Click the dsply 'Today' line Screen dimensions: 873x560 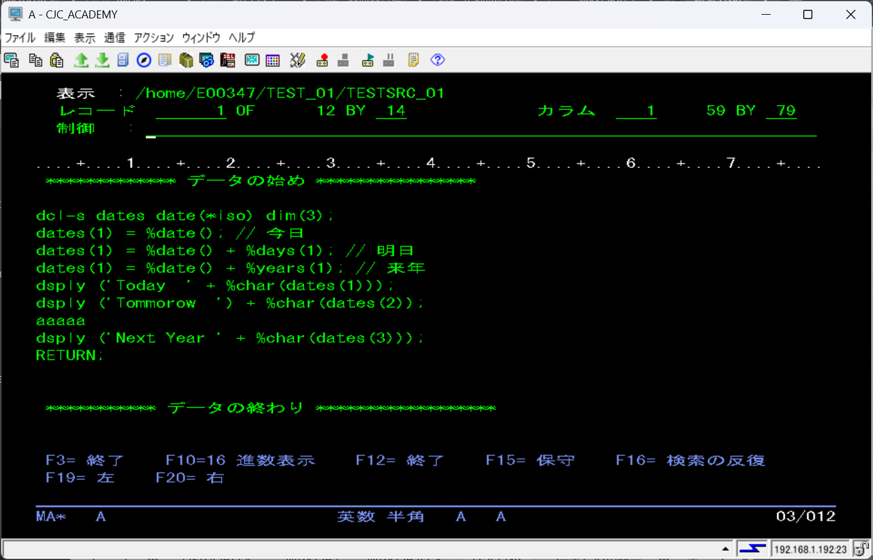(215, 286)
